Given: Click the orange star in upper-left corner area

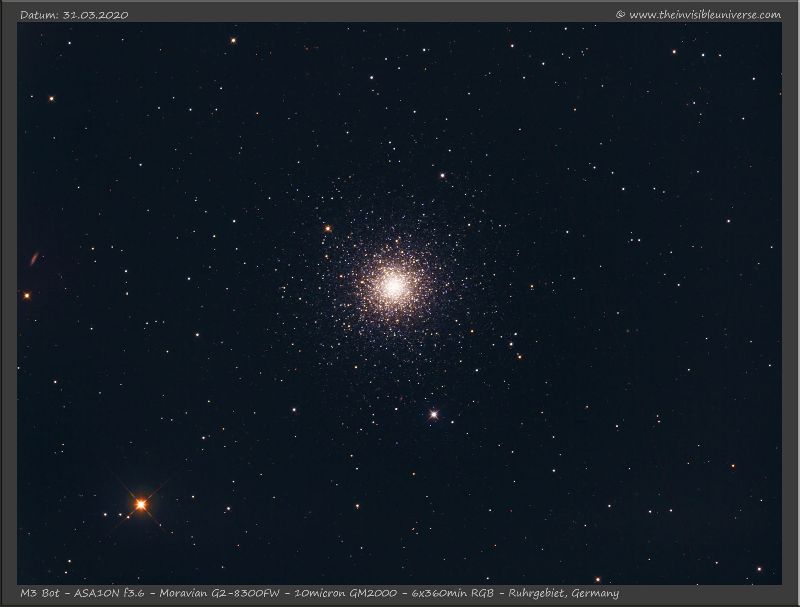Looking at the screenshot, I should coord(51,99).
